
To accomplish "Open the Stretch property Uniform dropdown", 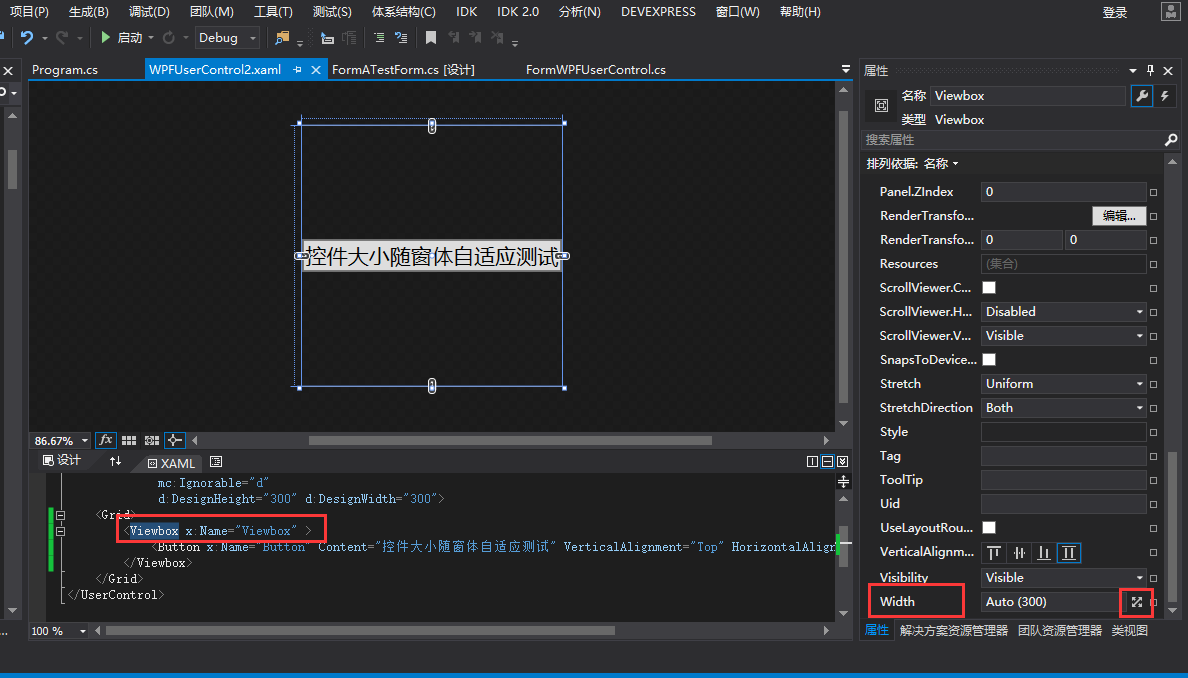I will click(x=1139, y=383).
